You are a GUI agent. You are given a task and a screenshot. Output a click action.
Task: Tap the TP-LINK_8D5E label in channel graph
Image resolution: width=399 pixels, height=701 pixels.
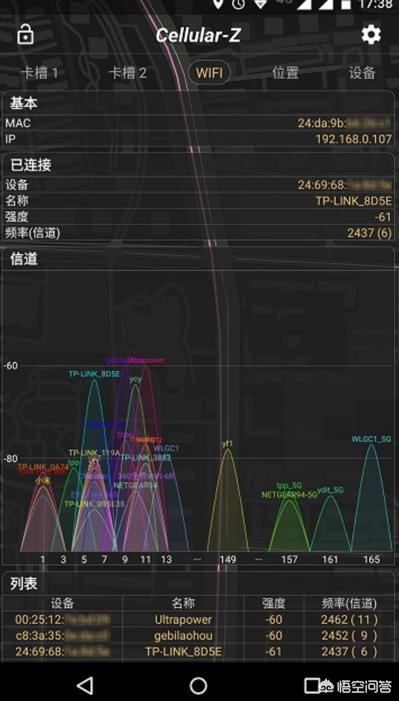click(94, 374)
